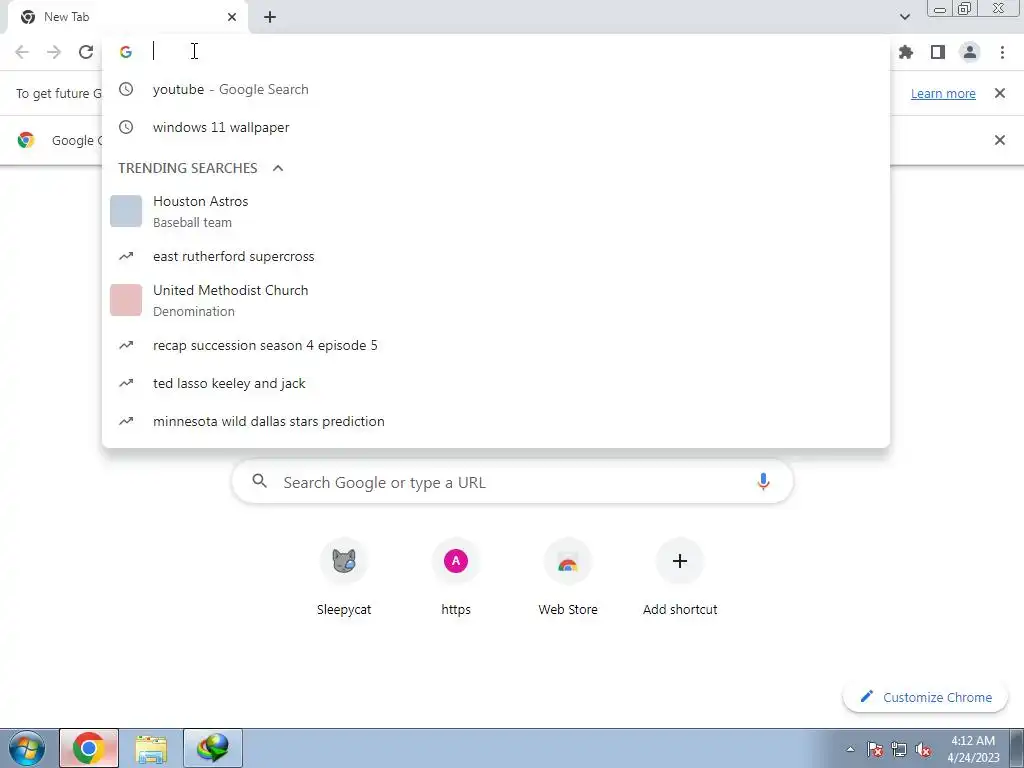Click the magnifier icon in the search box
The width and height of the screenshot is (1024, 768).
[260, 481]
